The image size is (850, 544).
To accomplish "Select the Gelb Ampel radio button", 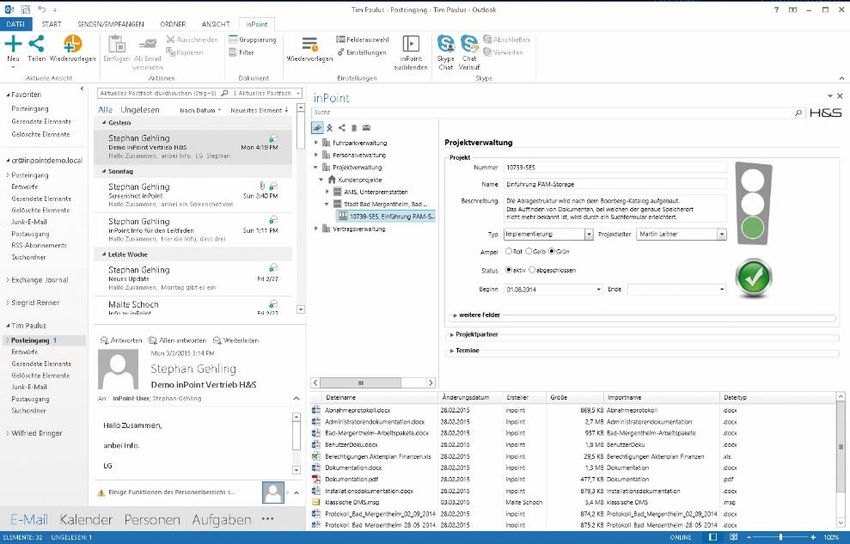I will click(x=529, y=251).
